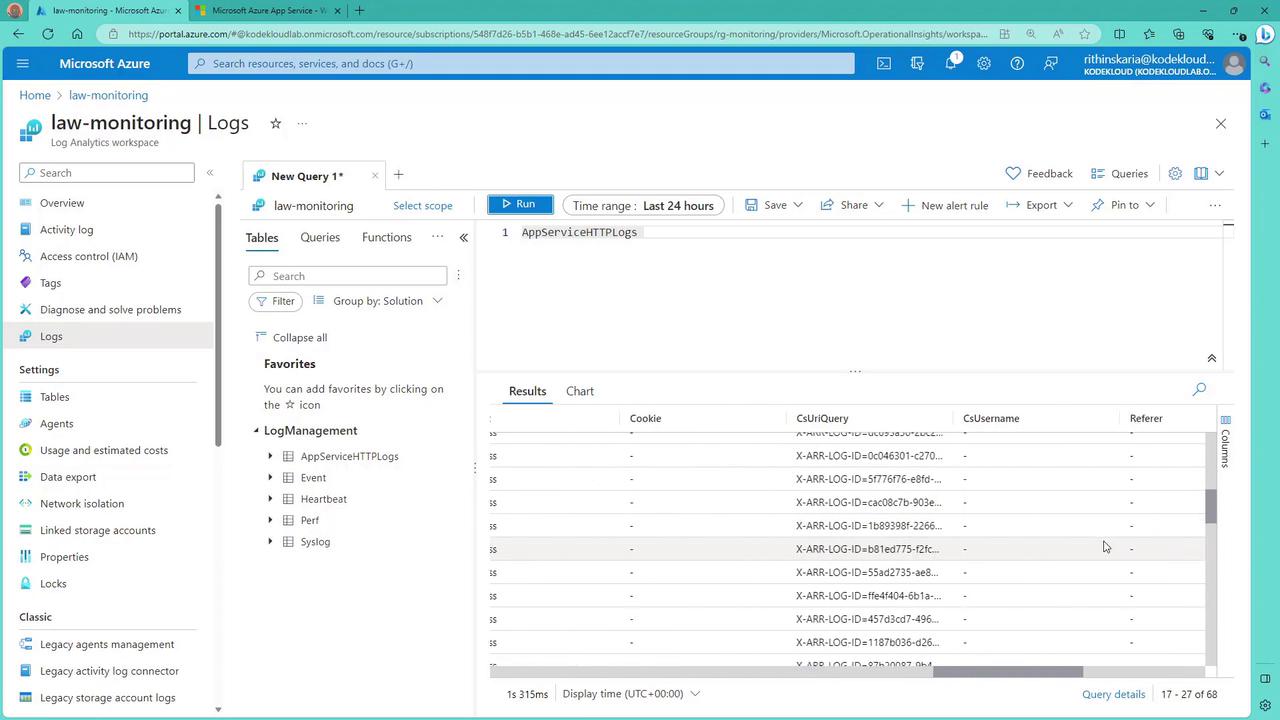This screenshot has width=1280, height=720.
Task: Open portal settings gear in header
Action: click(x=984, y=63)
